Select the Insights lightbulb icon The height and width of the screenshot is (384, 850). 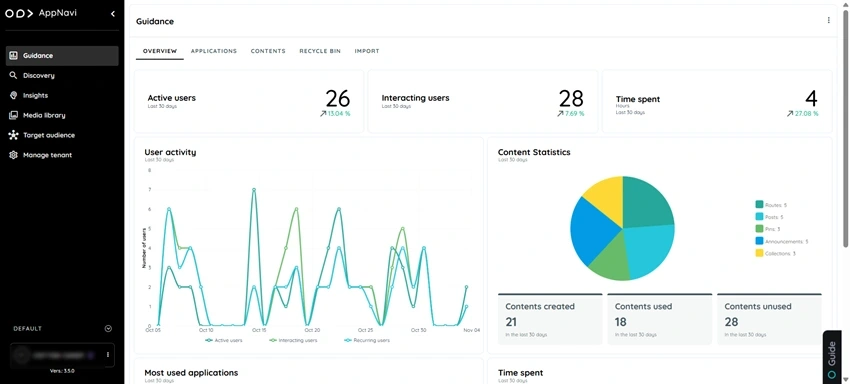(14, 95)
